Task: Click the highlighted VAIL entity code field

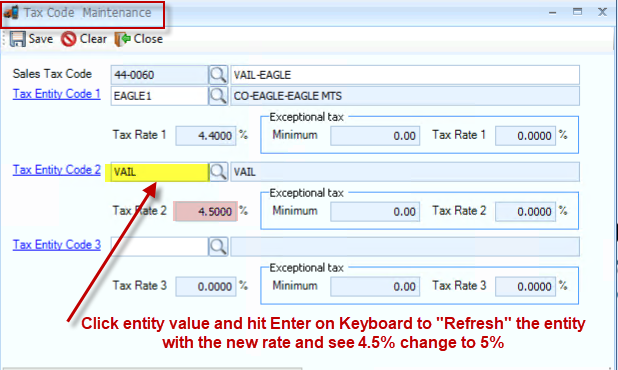Action: tap(159, 172)
